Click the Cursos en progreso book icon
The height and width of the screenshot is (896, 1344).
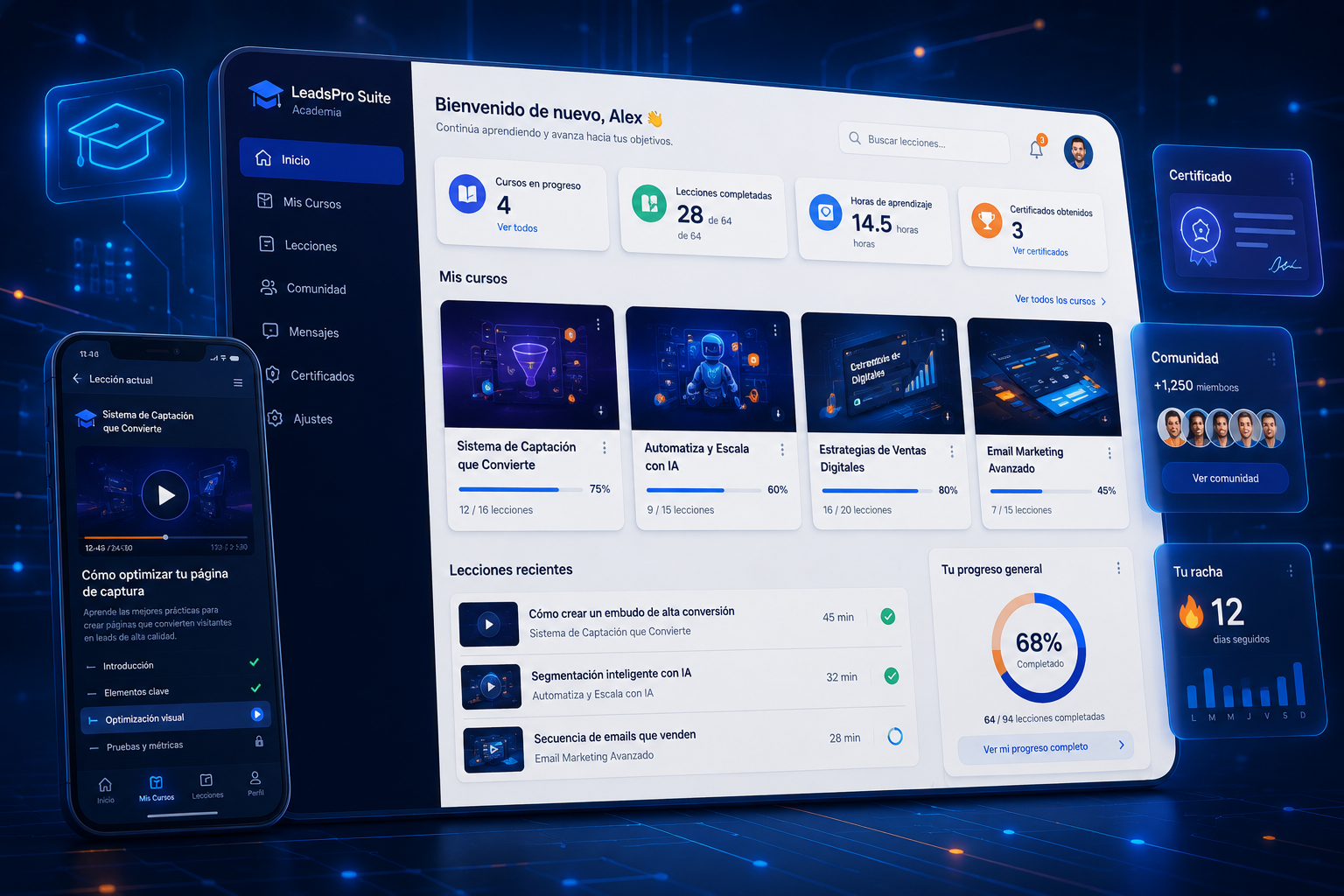(x=467, y=193)
